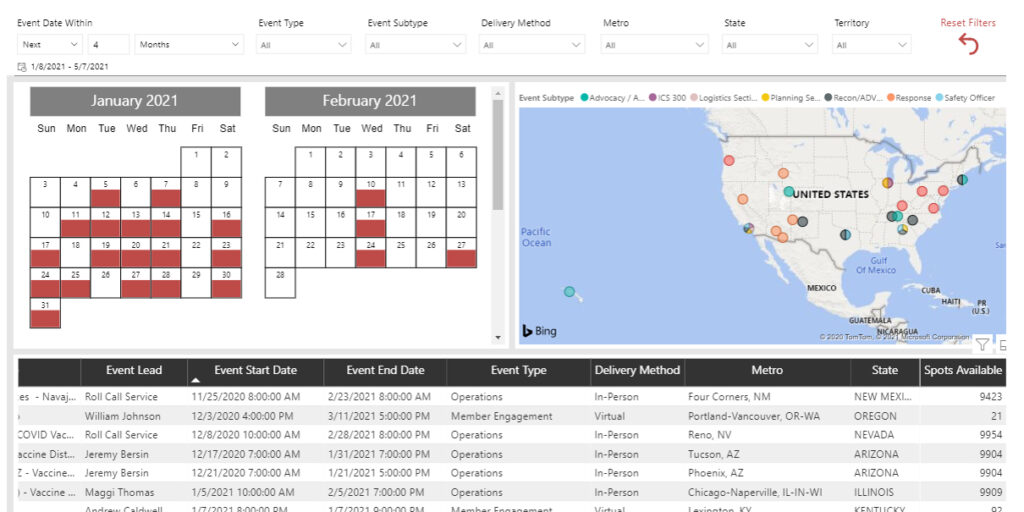Expand the Delivery Method filter dropdown

point(532,45)
